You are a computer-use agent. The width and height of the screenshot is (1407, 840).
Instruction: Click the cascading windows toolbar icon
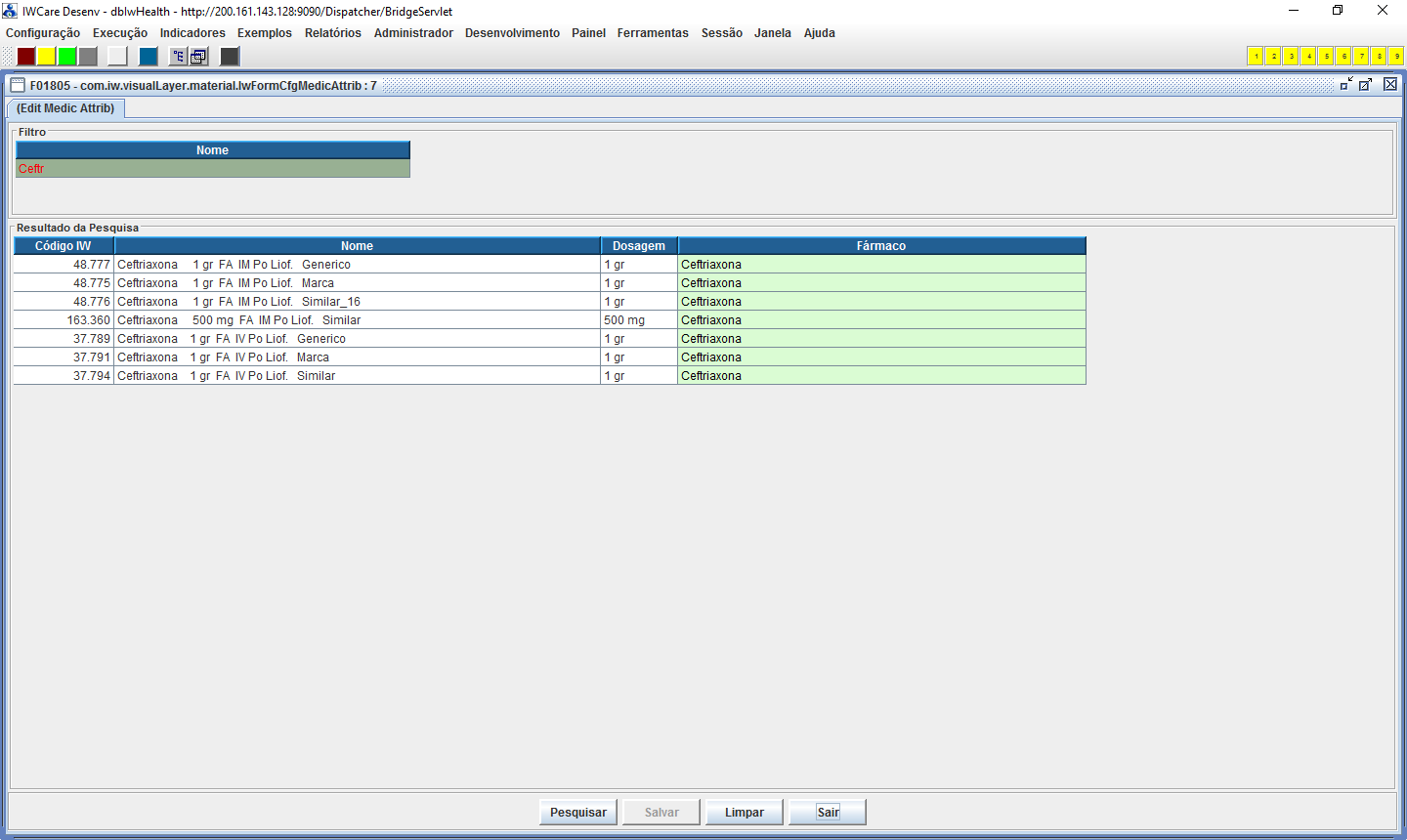198,57
